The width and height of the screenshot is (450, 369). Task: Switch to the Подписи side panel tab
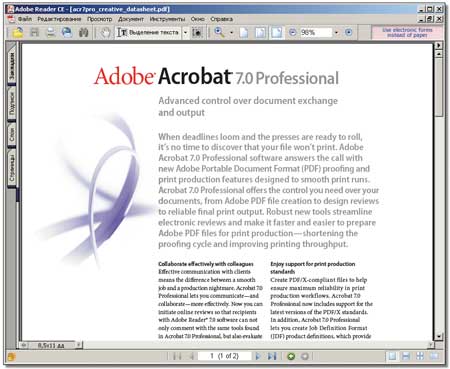point(12,104)
